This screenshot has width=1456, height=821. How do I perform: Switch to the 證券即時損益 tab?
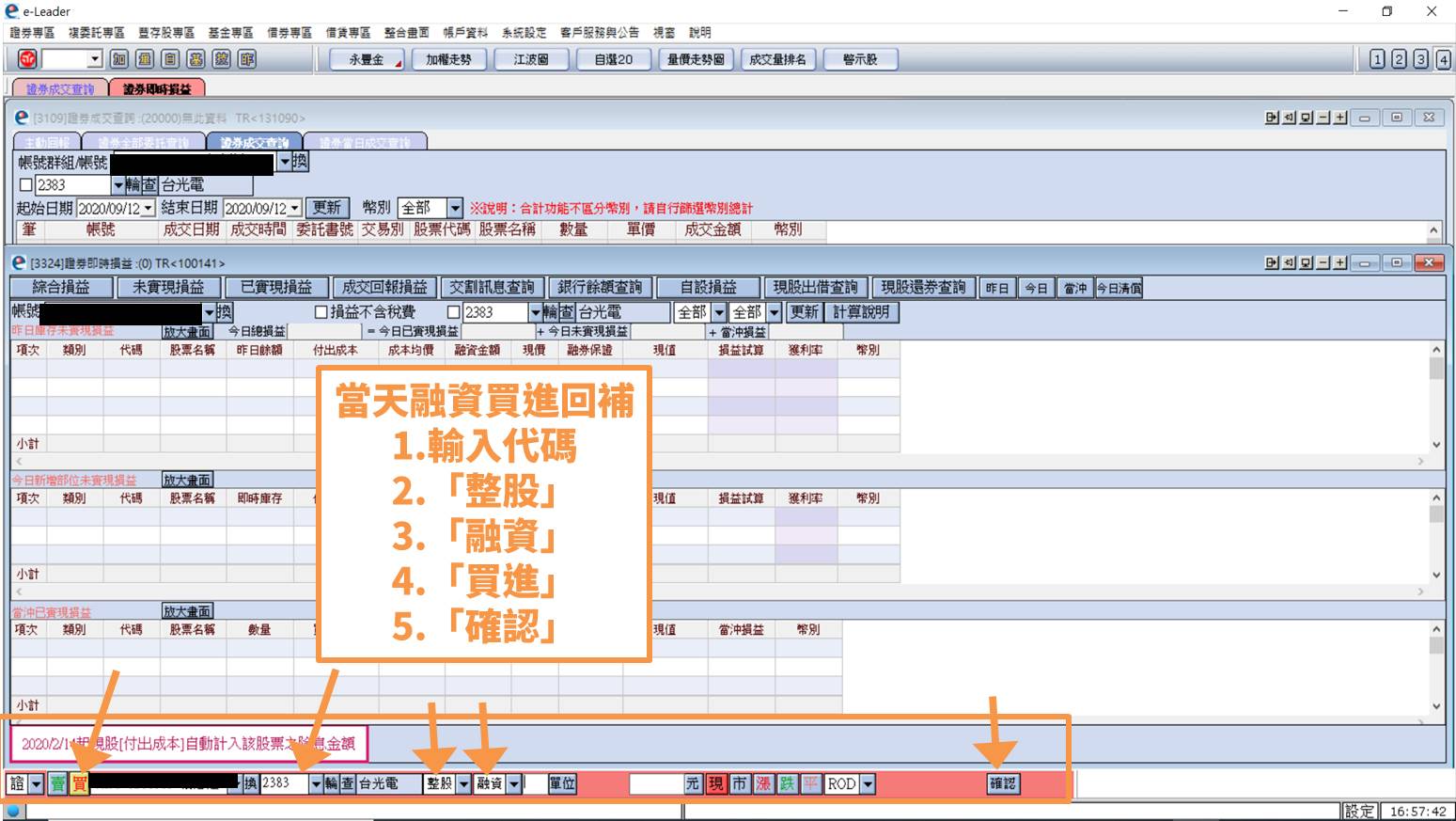158,87
